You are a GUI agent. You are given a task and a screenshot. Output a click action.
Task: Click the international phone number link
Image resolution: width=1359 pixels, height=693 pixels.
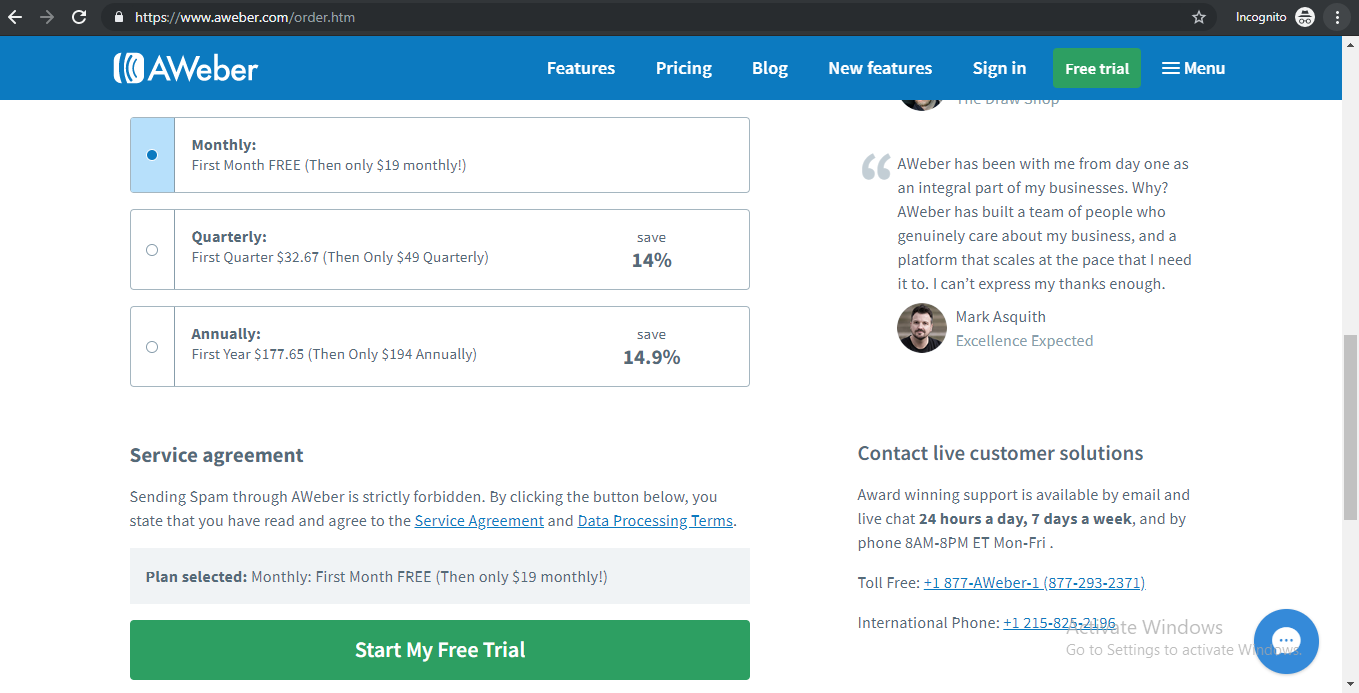click(1059, 623)
